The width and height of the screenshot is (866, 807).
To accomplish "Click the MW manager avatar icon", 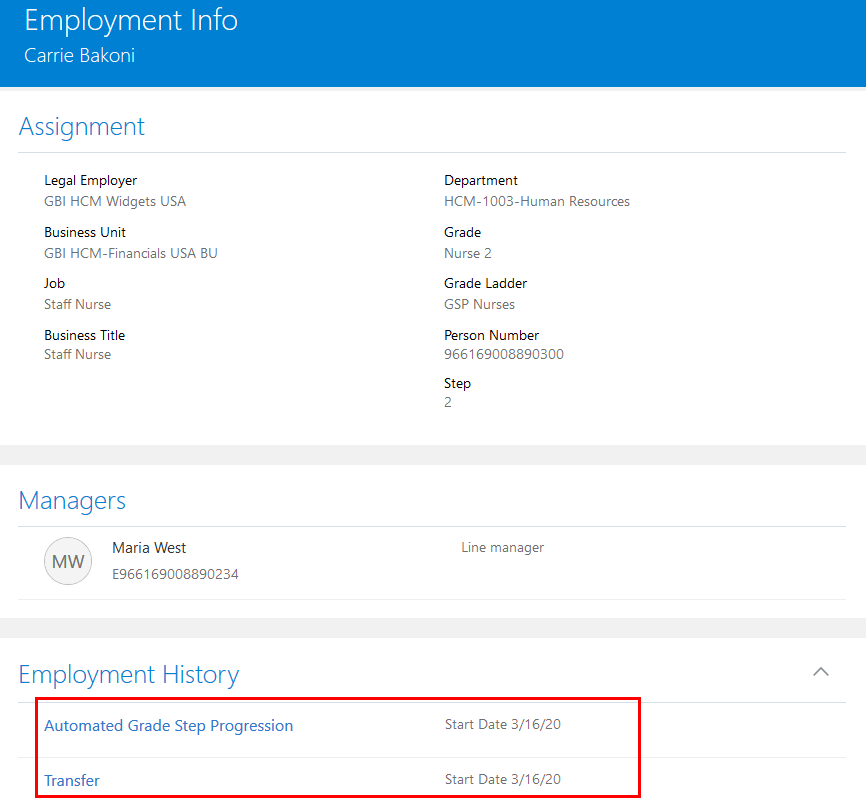I will (68, 562).
